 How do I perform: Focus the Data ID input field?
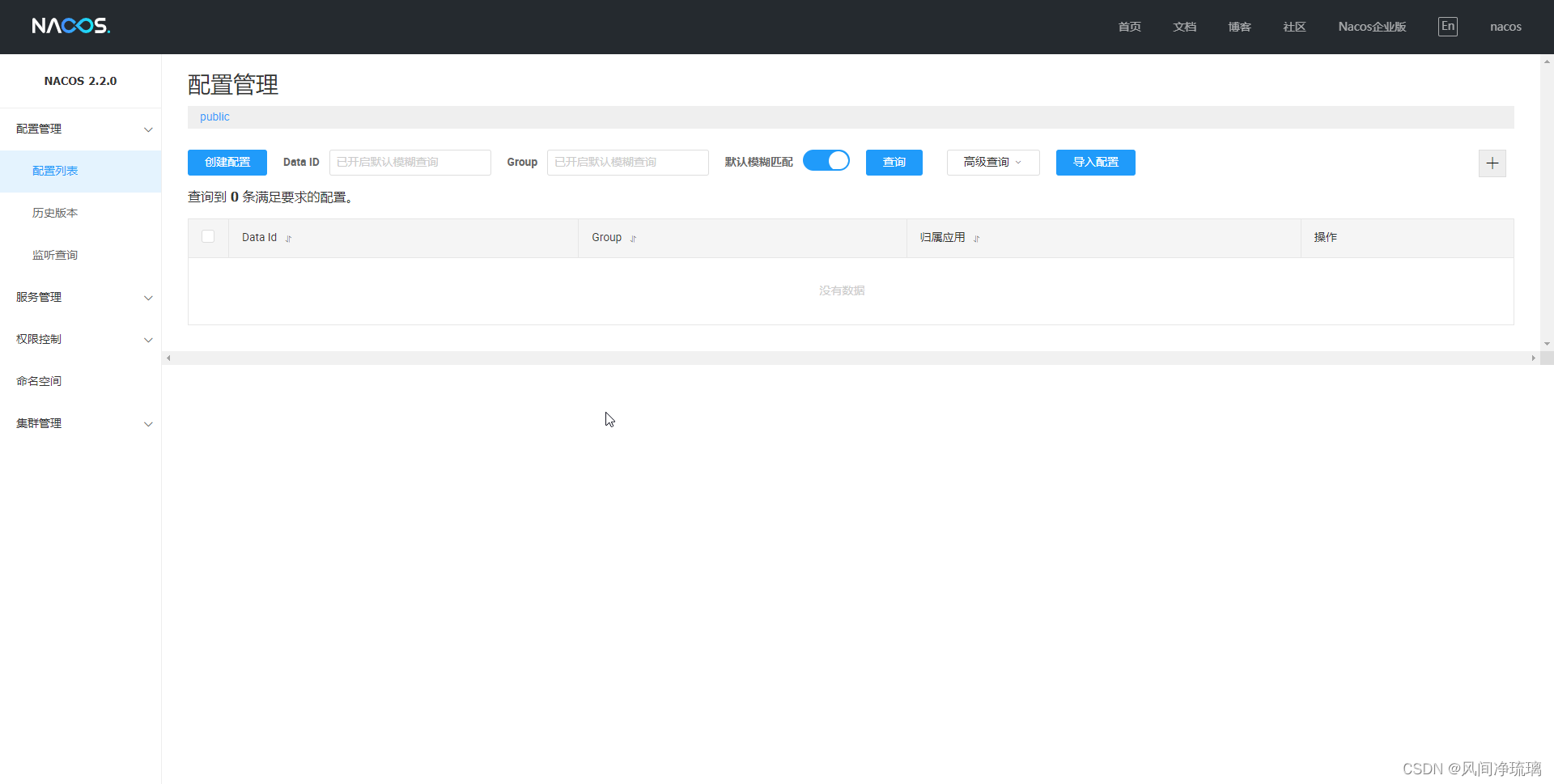point(410,163)
